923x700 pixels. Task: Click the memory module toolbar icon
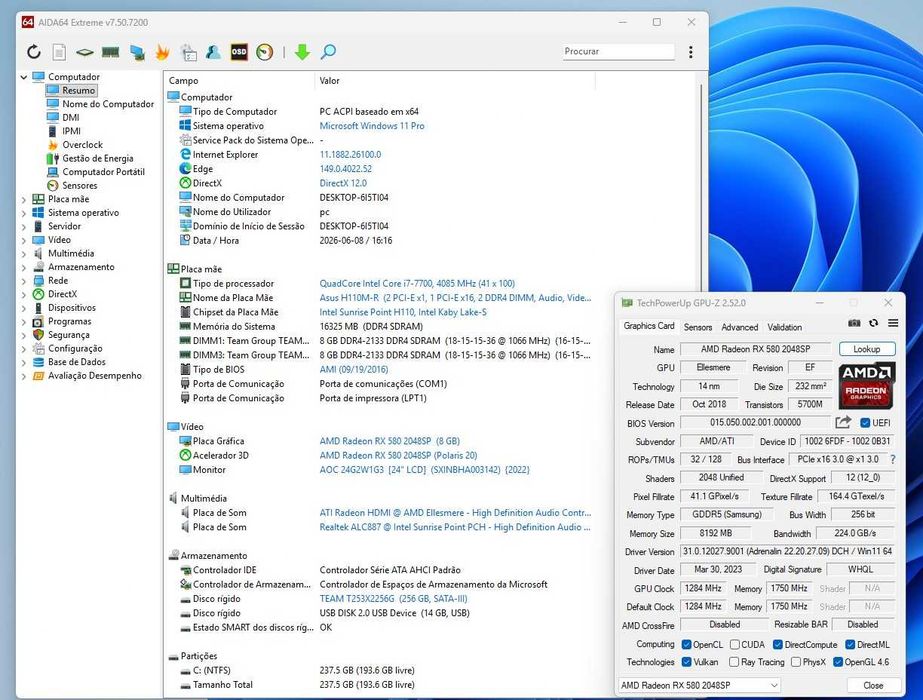(x=111, y=52)
